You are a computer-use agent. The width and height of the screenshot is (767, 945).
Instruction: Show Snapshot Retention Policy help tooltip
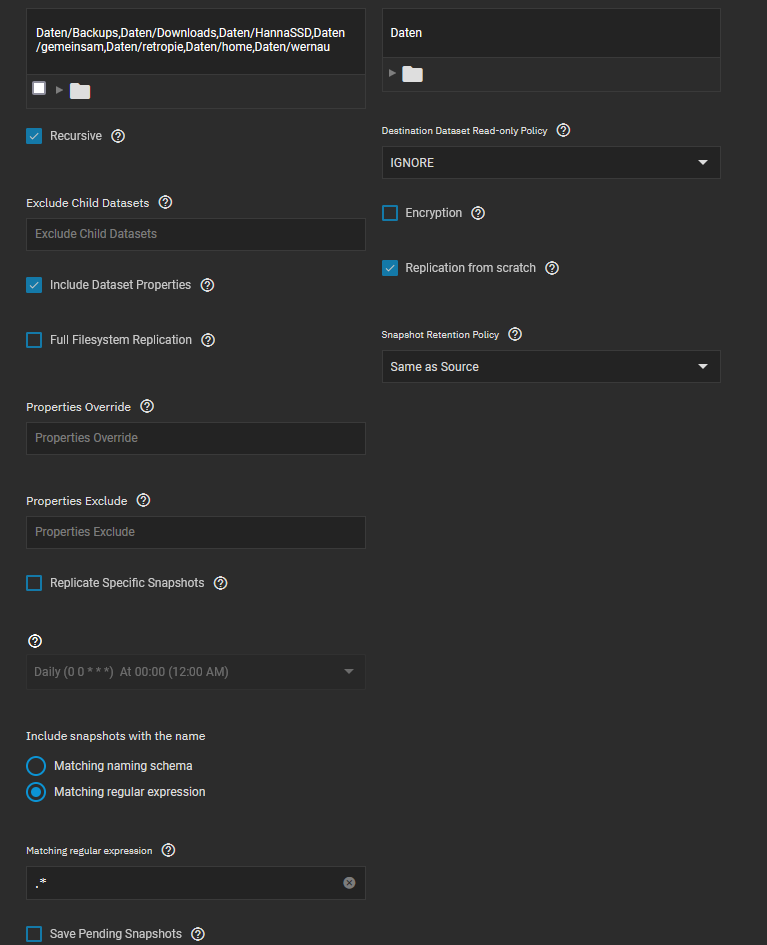pos(515,334)
